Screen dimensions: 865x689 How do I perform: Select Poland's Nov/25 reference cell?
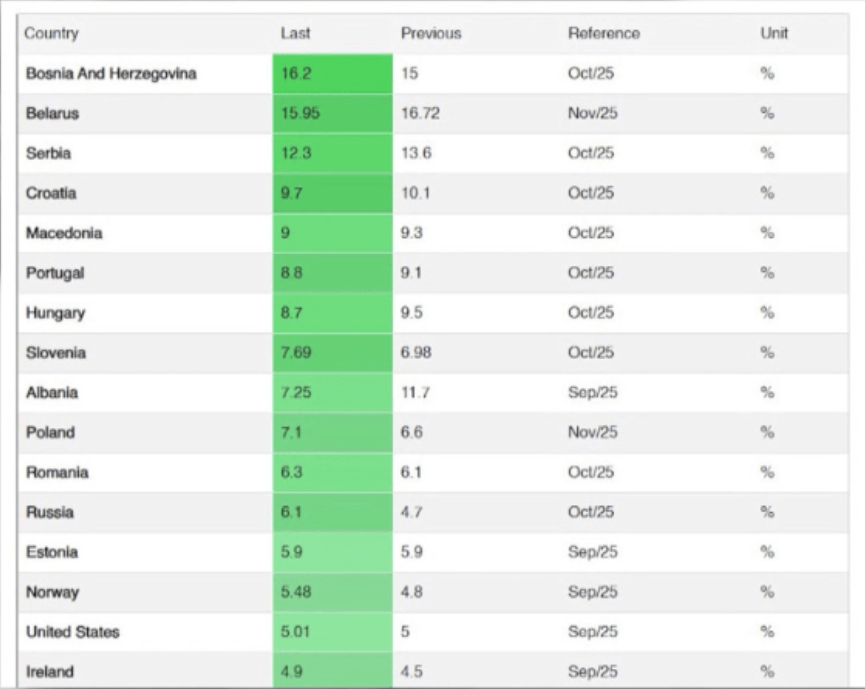[x=593, y=433]
